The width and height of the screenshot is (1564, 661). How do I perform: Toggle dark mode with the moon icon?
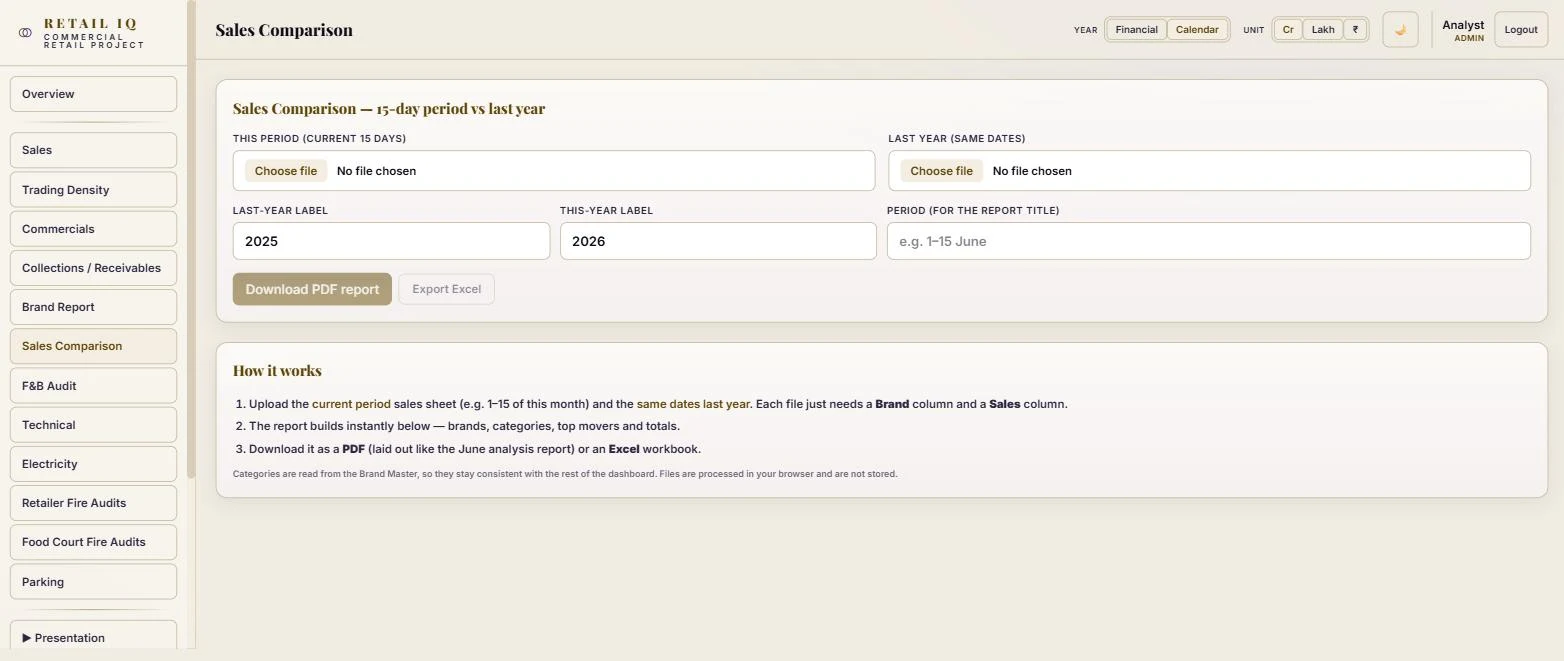(x=1400, y=30)
